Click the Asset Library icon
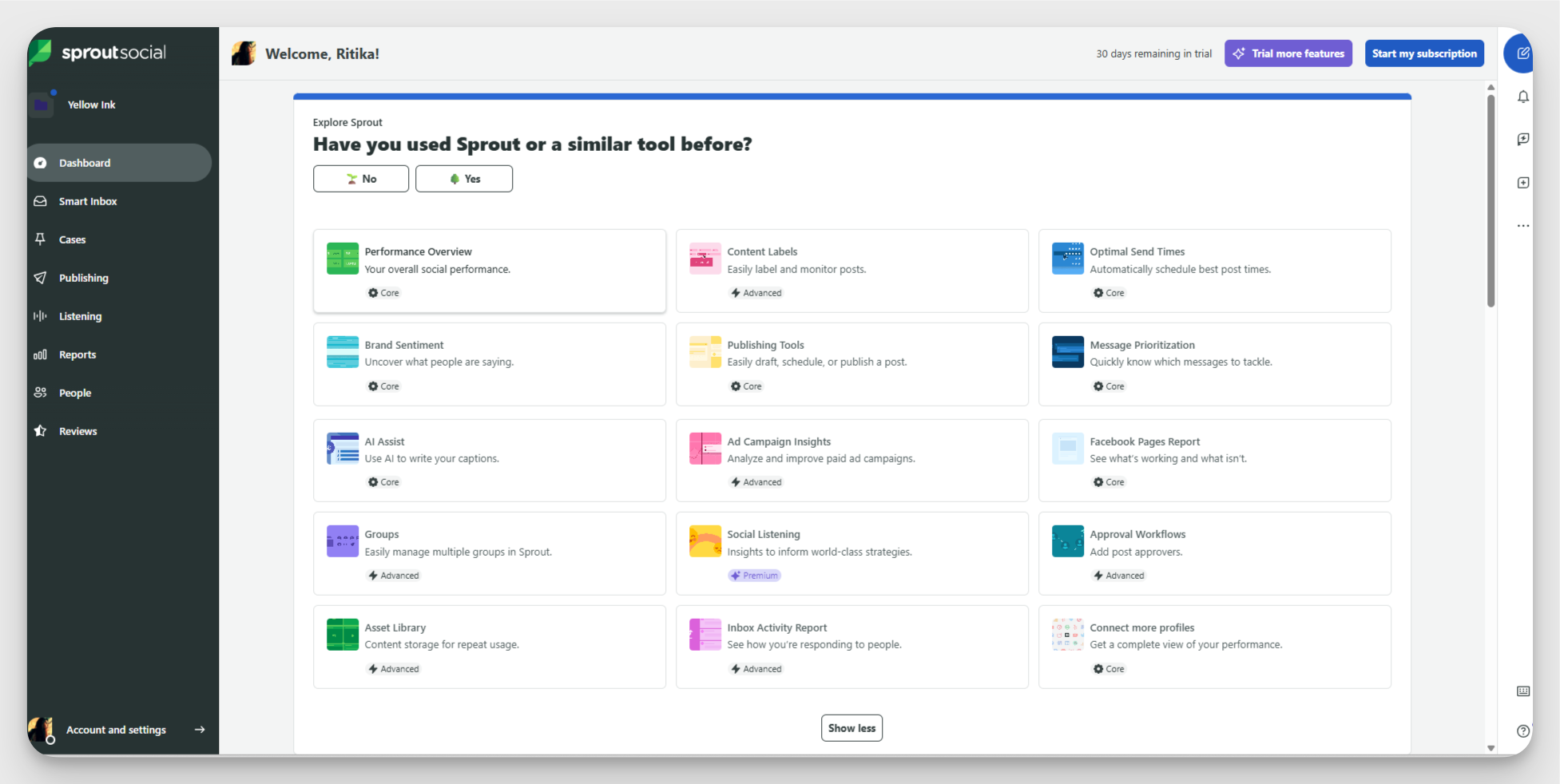 (x=343, y=635)
